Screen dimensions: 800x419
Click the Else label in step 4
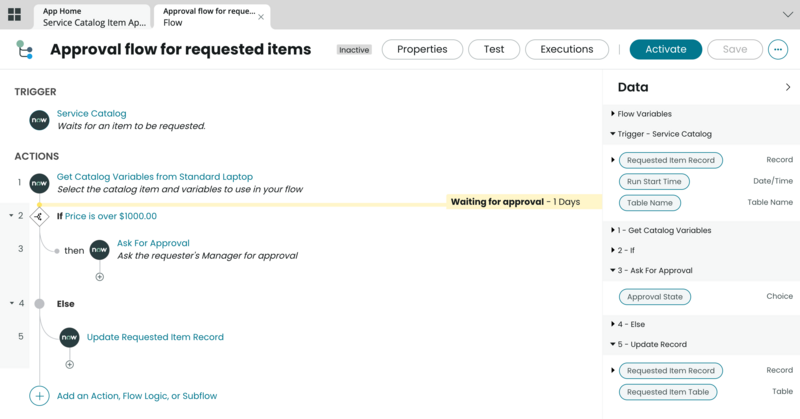point(65,304)
